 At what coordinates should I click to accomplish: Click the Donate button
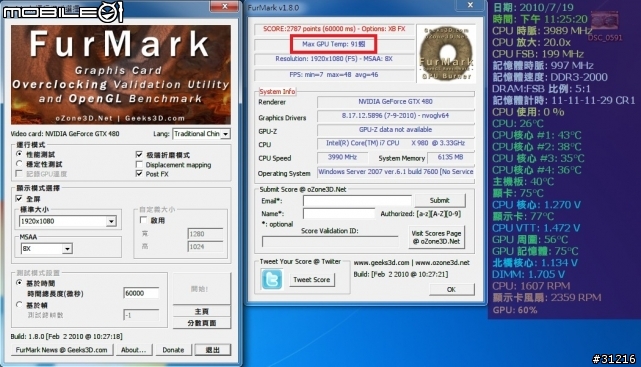(x=173, y=350)
